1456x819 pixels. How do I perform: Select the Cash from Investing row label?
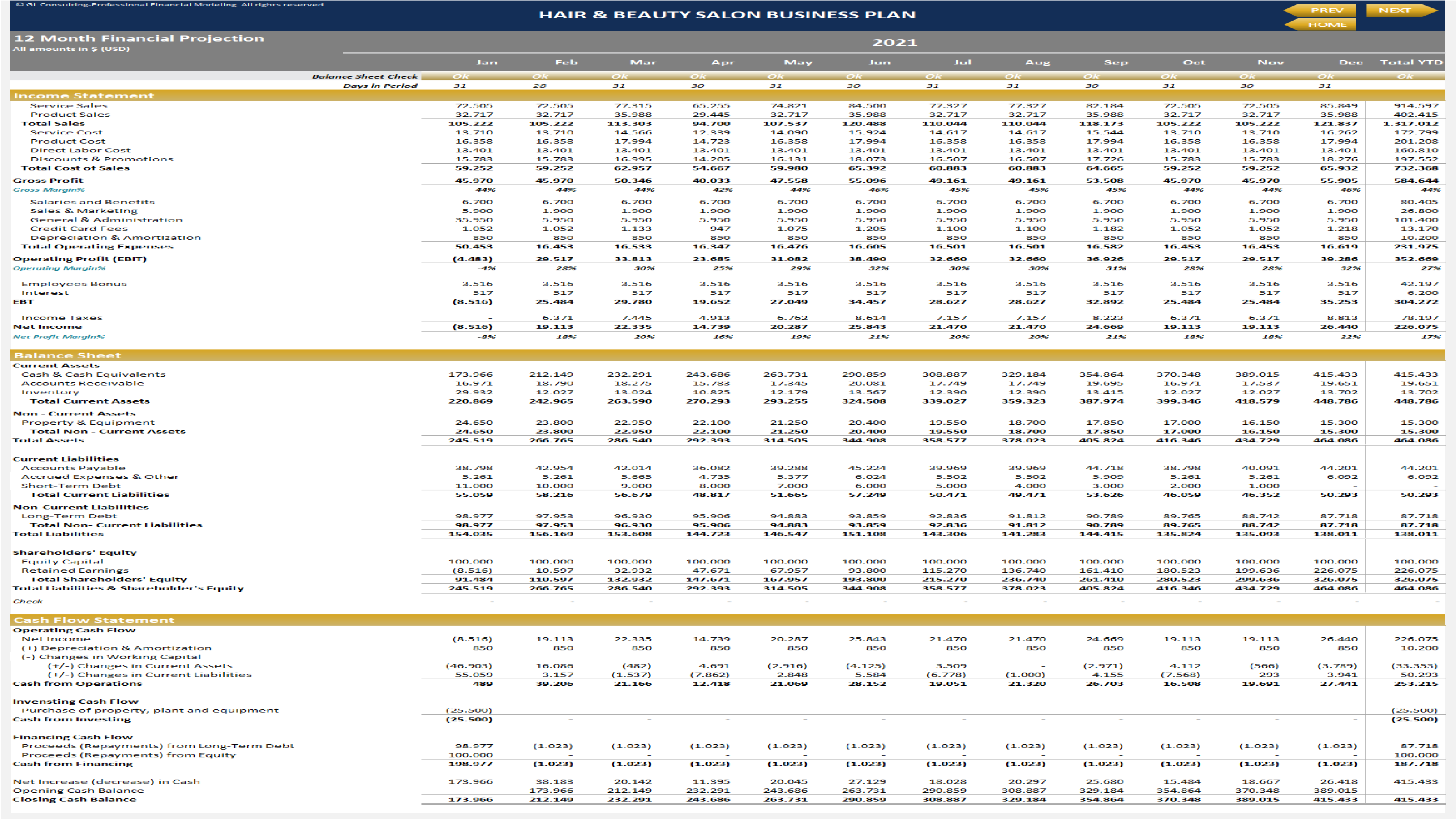click(x=73, y=720)
